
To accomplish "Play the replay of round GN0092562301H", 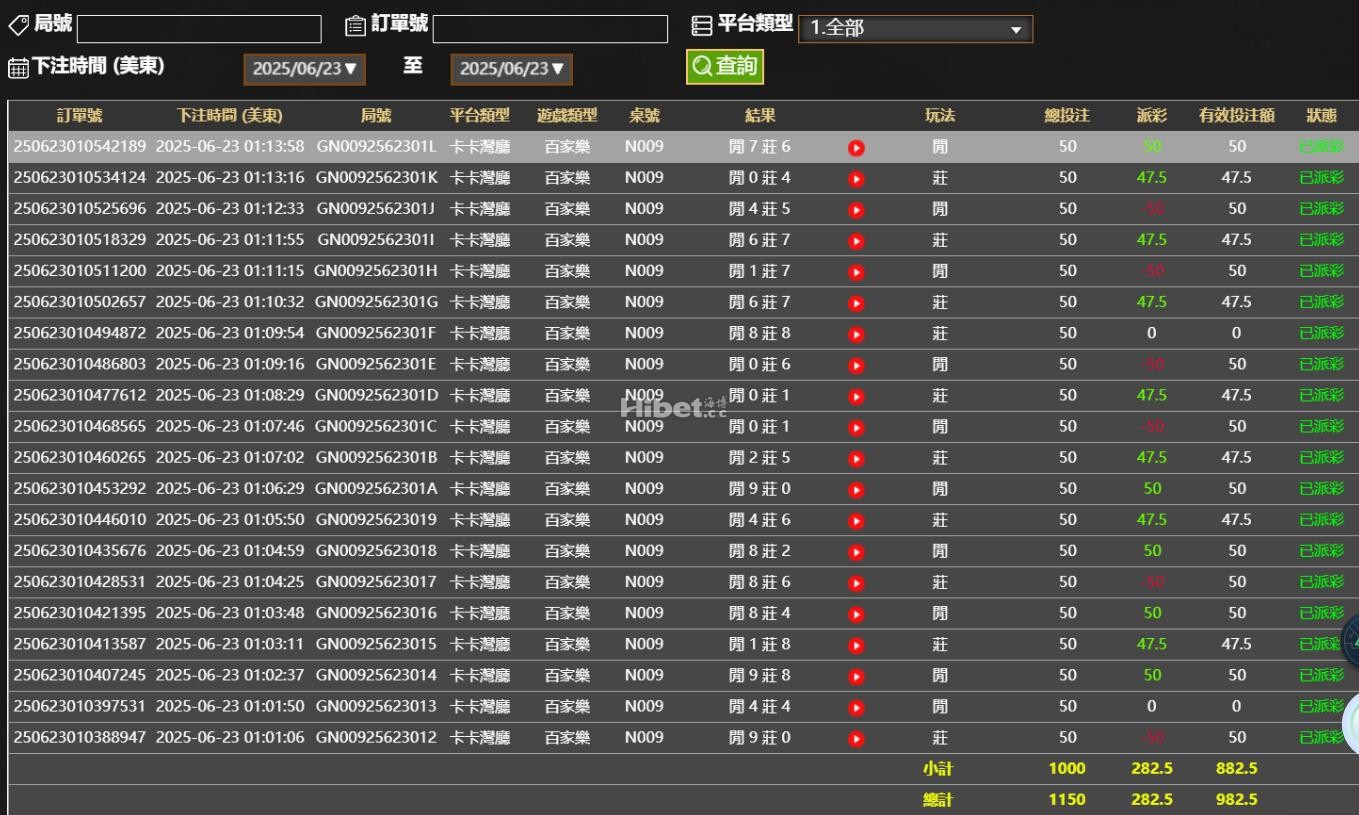I will tap(856, 272).
